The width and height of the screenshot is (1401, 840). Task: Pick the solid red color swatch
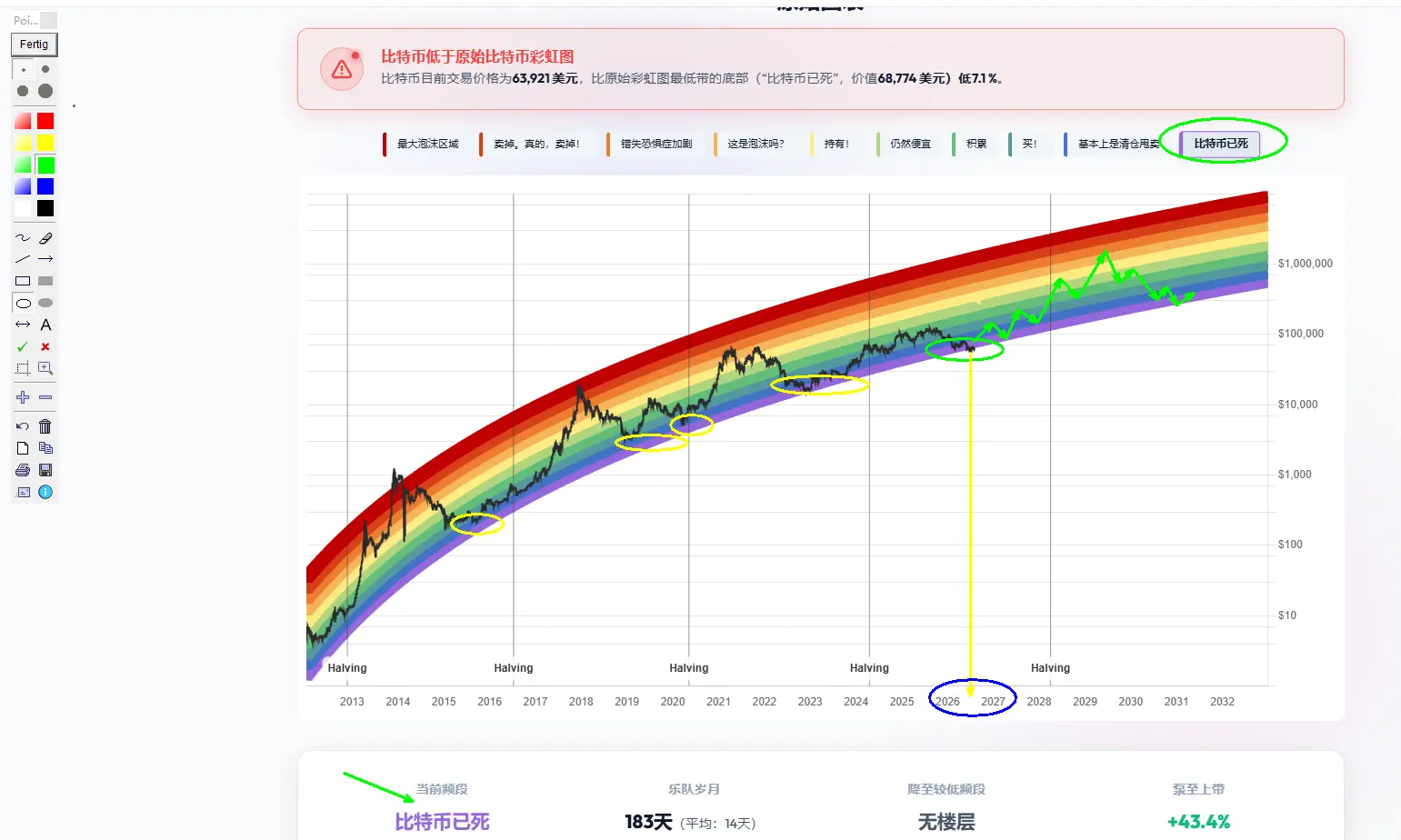point(45,121)
